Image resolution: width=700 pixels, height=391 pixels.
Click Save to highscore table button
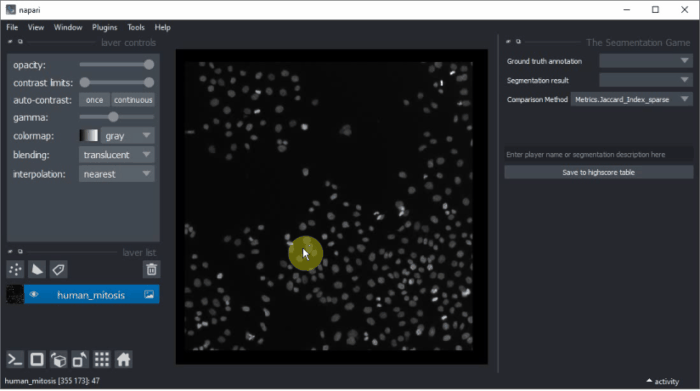point(599,172)
